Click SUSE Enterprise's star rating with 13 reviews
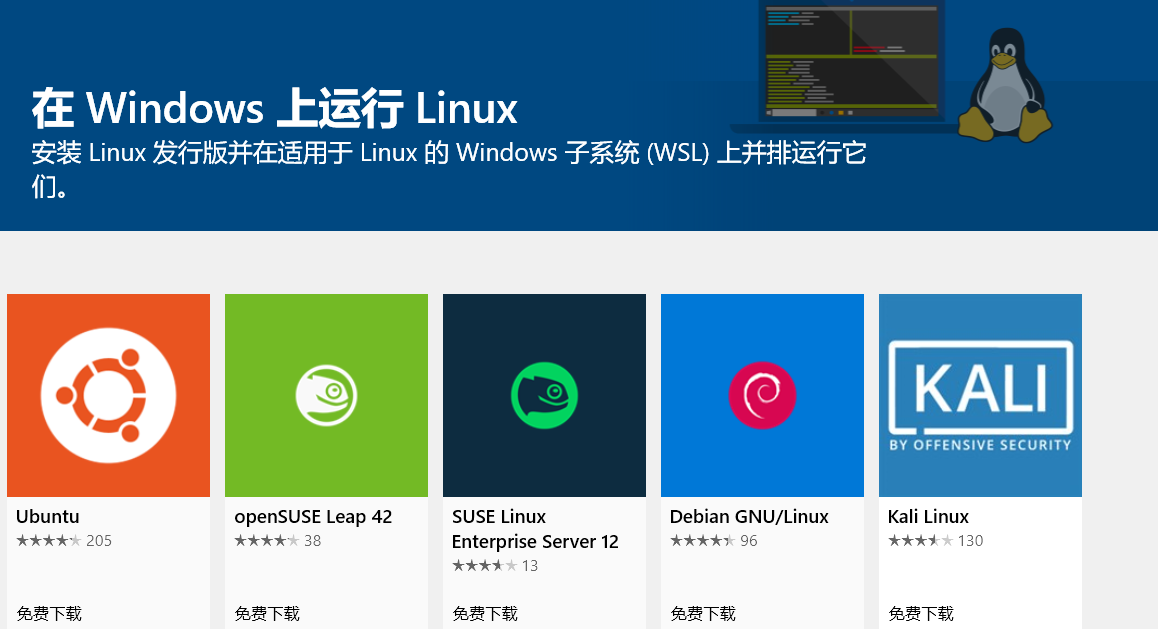1158x629 pixels. point(495,566)
